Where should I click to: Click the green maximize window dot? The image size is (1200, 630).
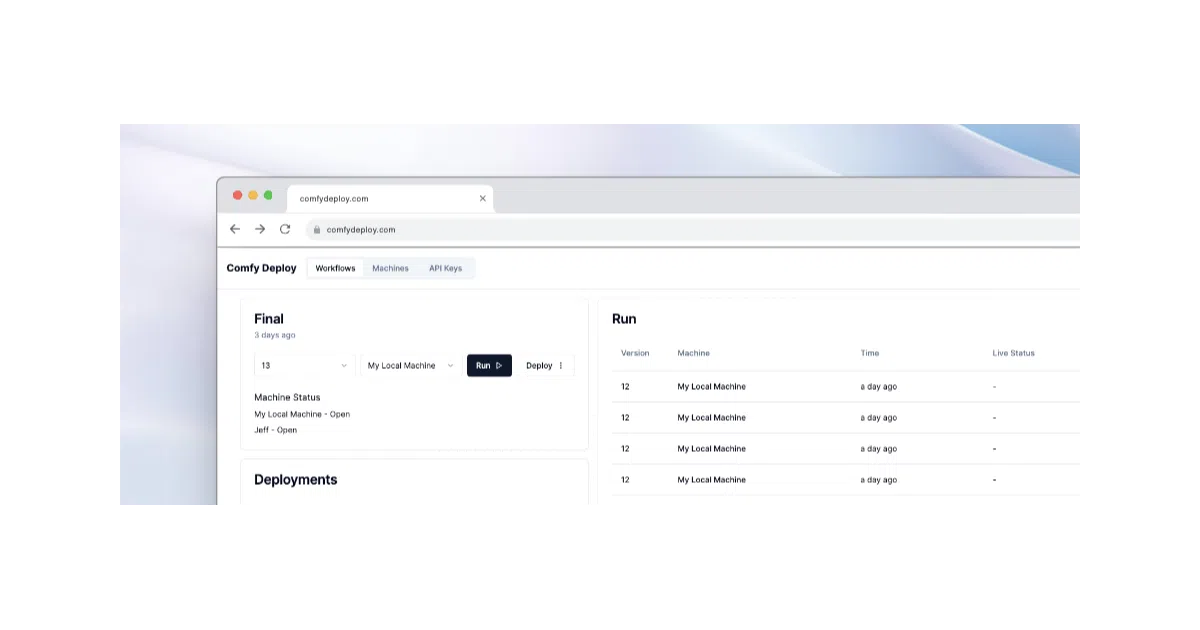click(268, 195)
